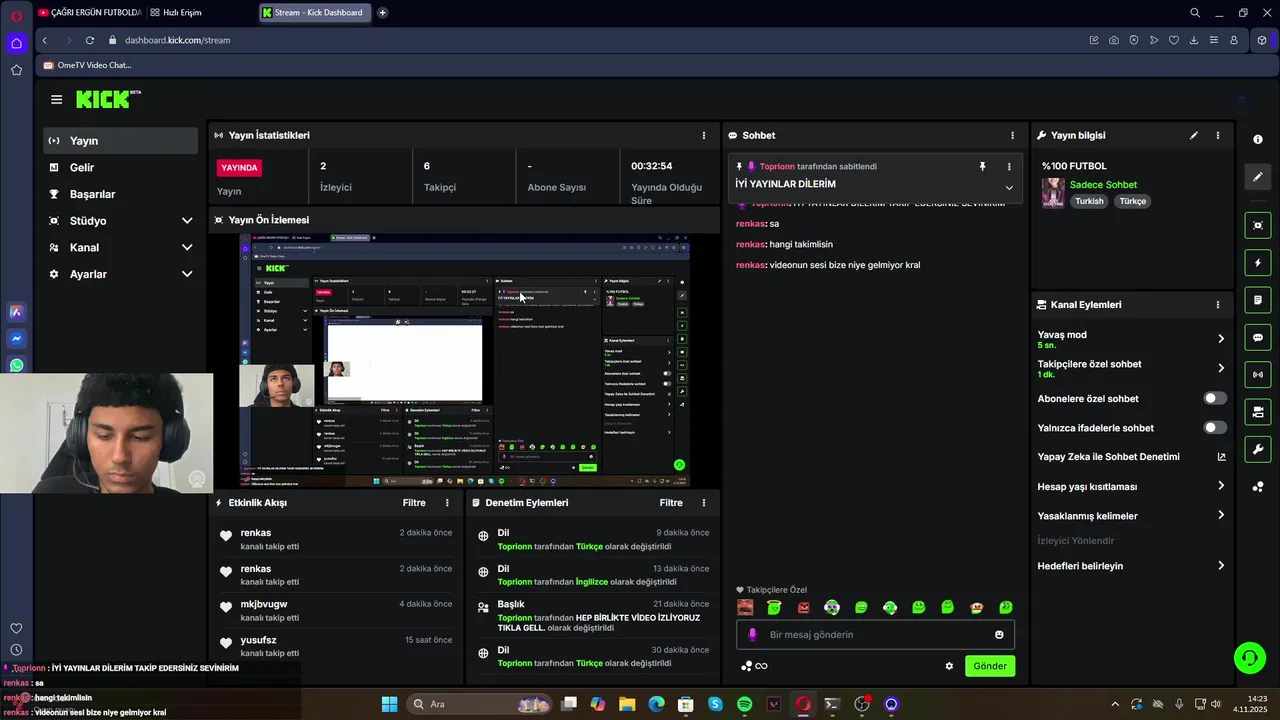
Task: Open pinned message three-dot options
Action: click(x=1008, y=167)
